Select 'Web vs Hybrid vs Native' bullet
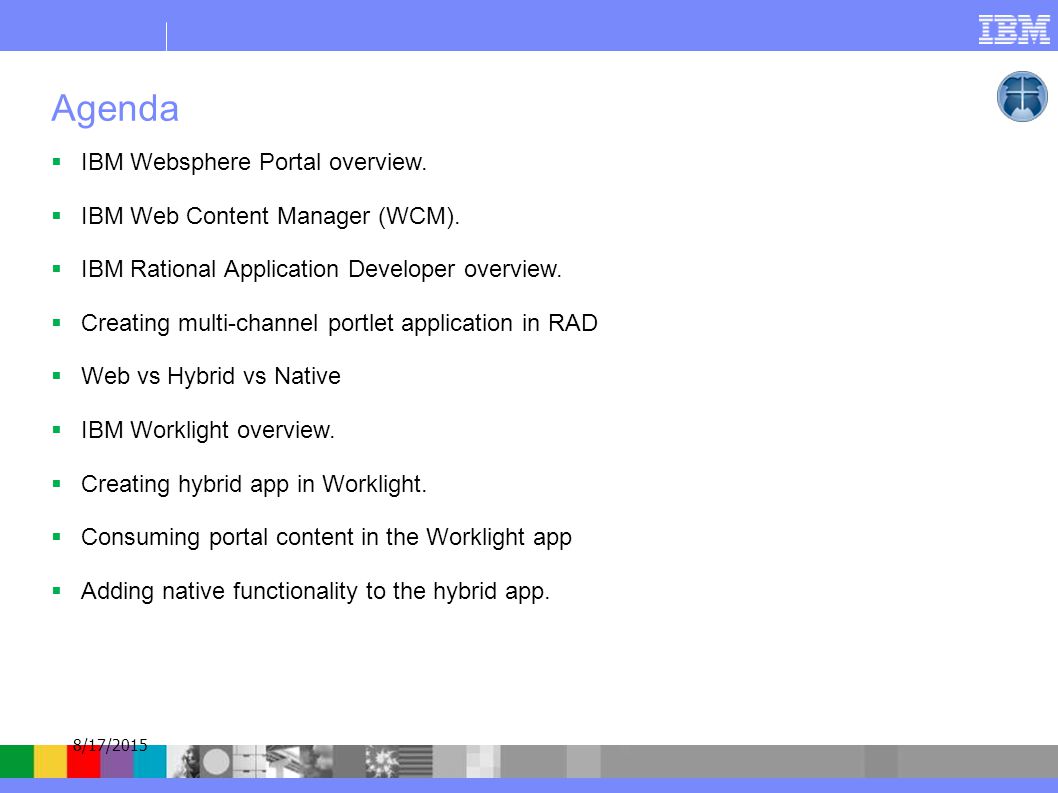Image resolution: width=1058 pixels, height=793 pixels. pyautogui.click(x=211, y=376)
